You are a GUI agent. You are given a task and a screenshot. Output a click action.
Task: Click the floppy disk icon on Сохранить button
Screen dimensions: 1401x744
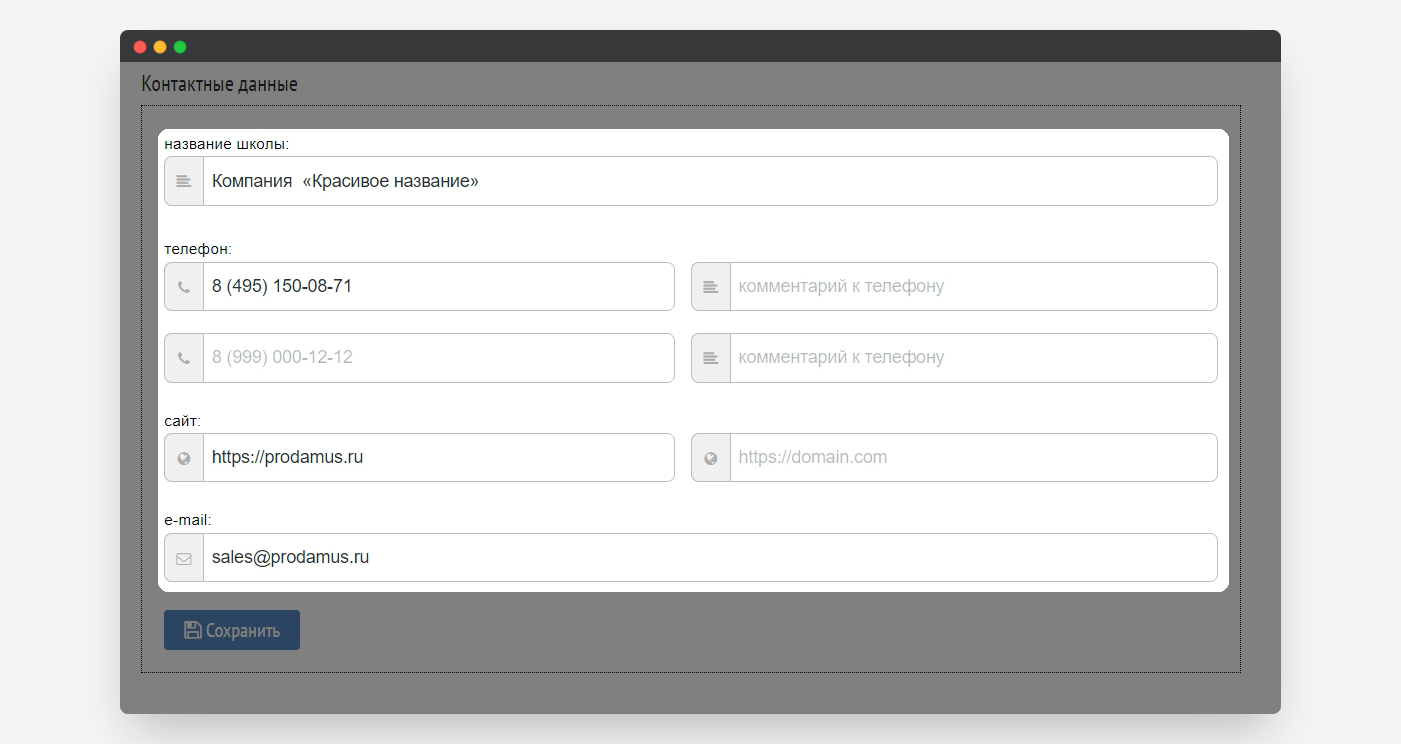point(193,630)
